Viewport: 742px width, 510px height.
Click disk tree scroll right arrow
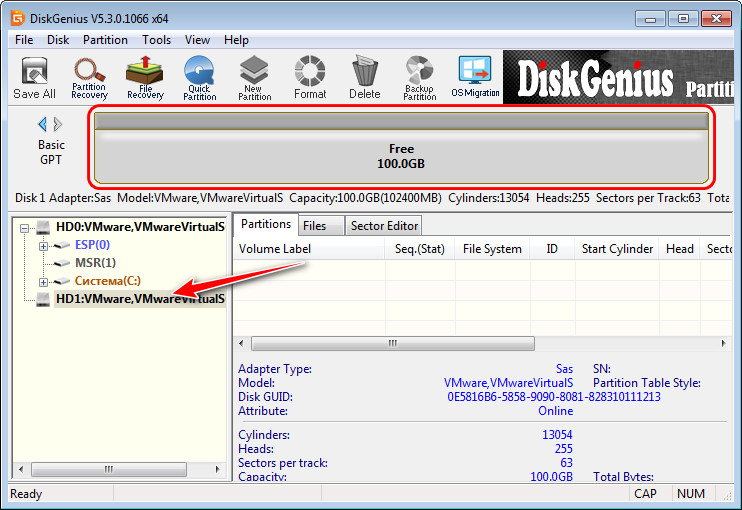217,469
